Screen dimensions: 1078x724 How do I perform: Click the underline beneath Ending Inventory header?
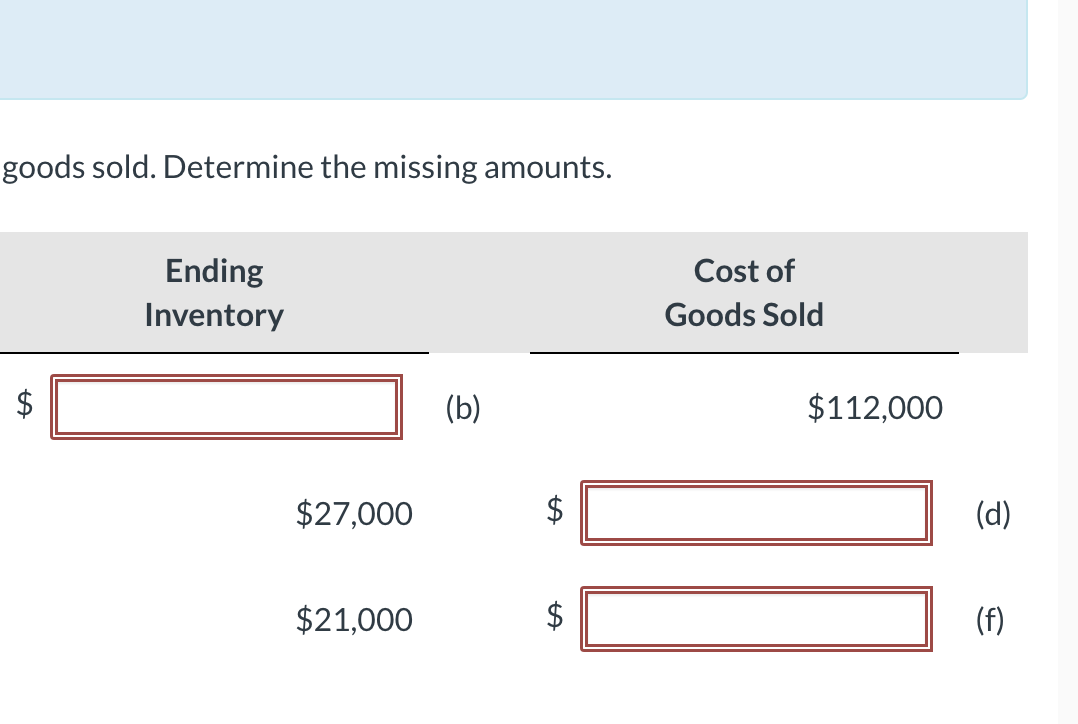213,352
